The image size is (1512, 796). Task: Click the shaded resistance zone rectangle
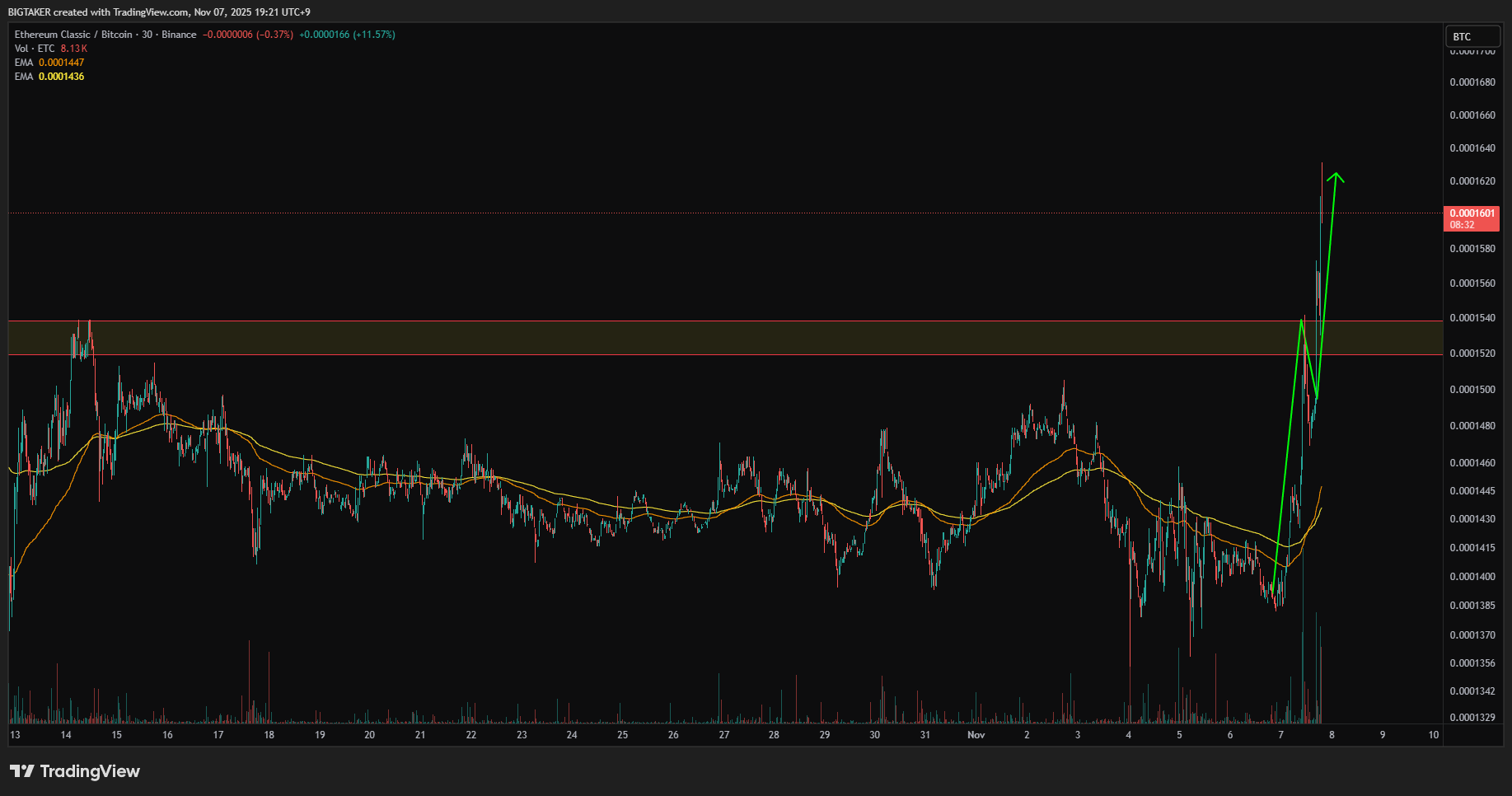click(x=659, y=338)
